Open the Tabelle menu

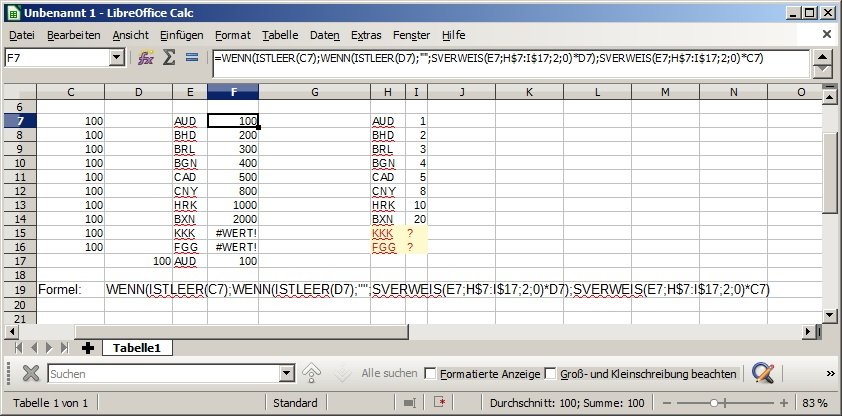(x=280, y=35)
